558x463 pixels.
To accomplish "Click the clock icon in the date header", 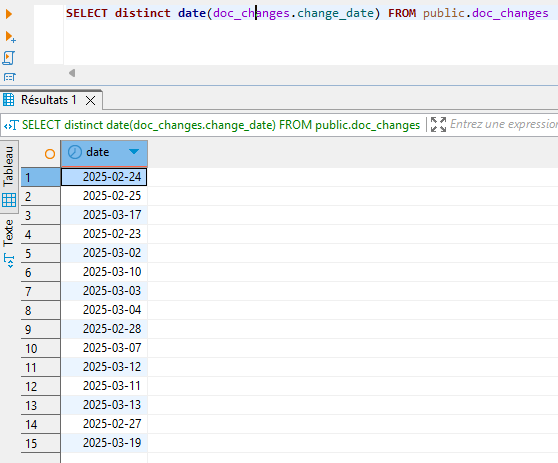I will 75,152.
